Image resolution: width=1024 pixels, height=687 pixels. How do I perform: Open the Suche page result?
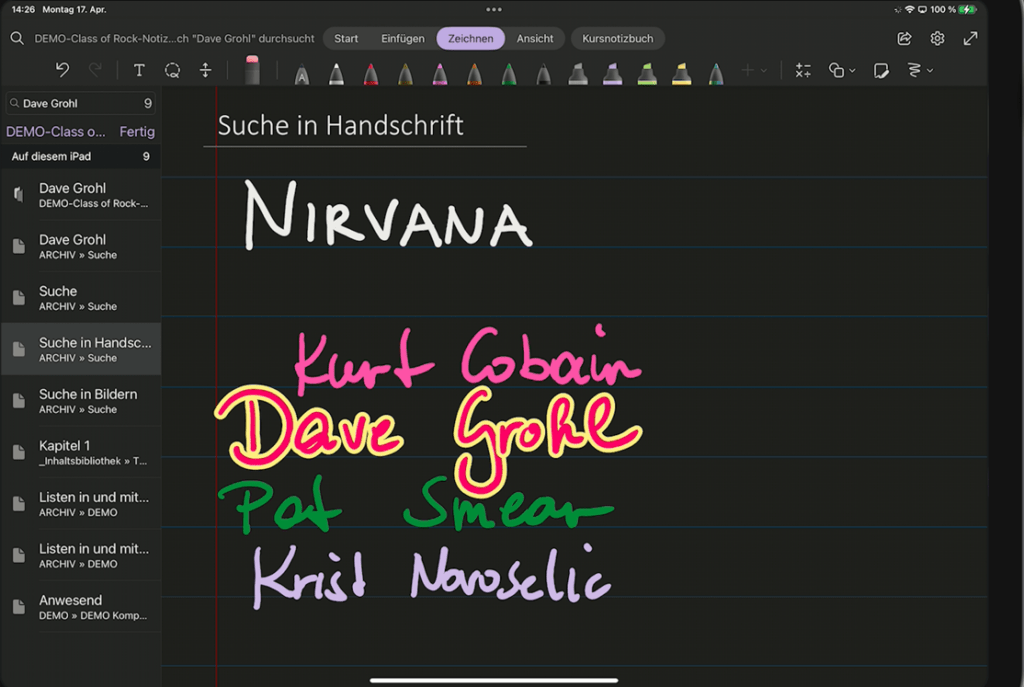(x=81, y=298)
